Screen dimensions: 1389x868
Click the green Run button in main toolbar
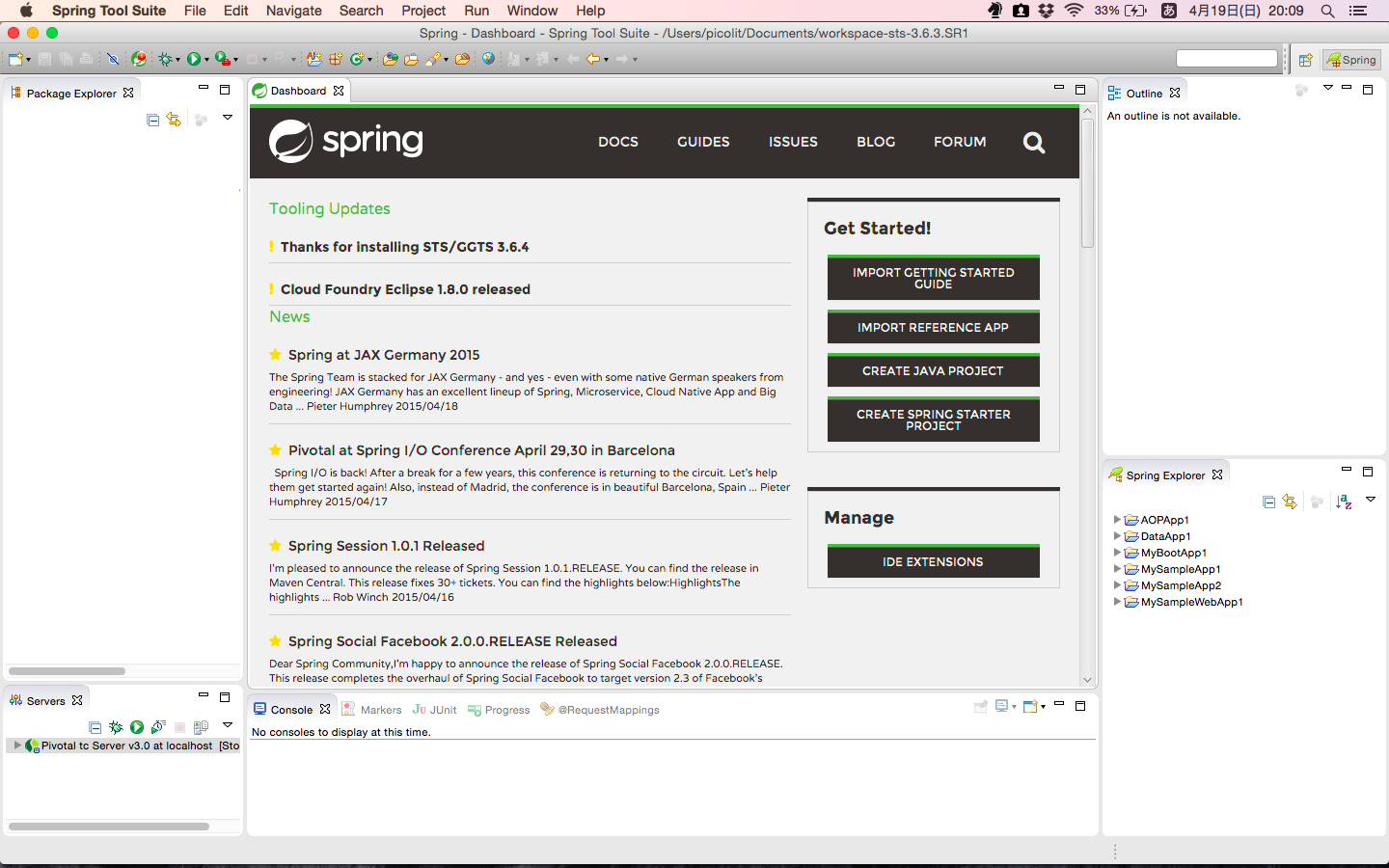tap(194, 60)
